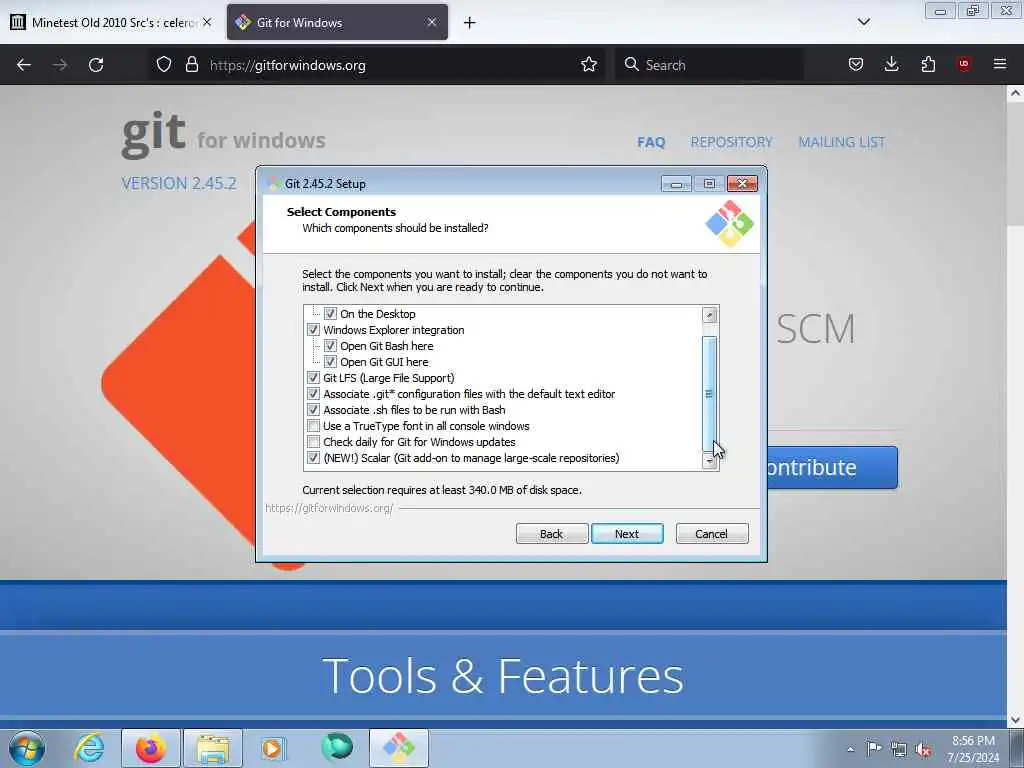Click the tracking protection shield icon
1024x768 pixels.
click(x=164, y=65)
